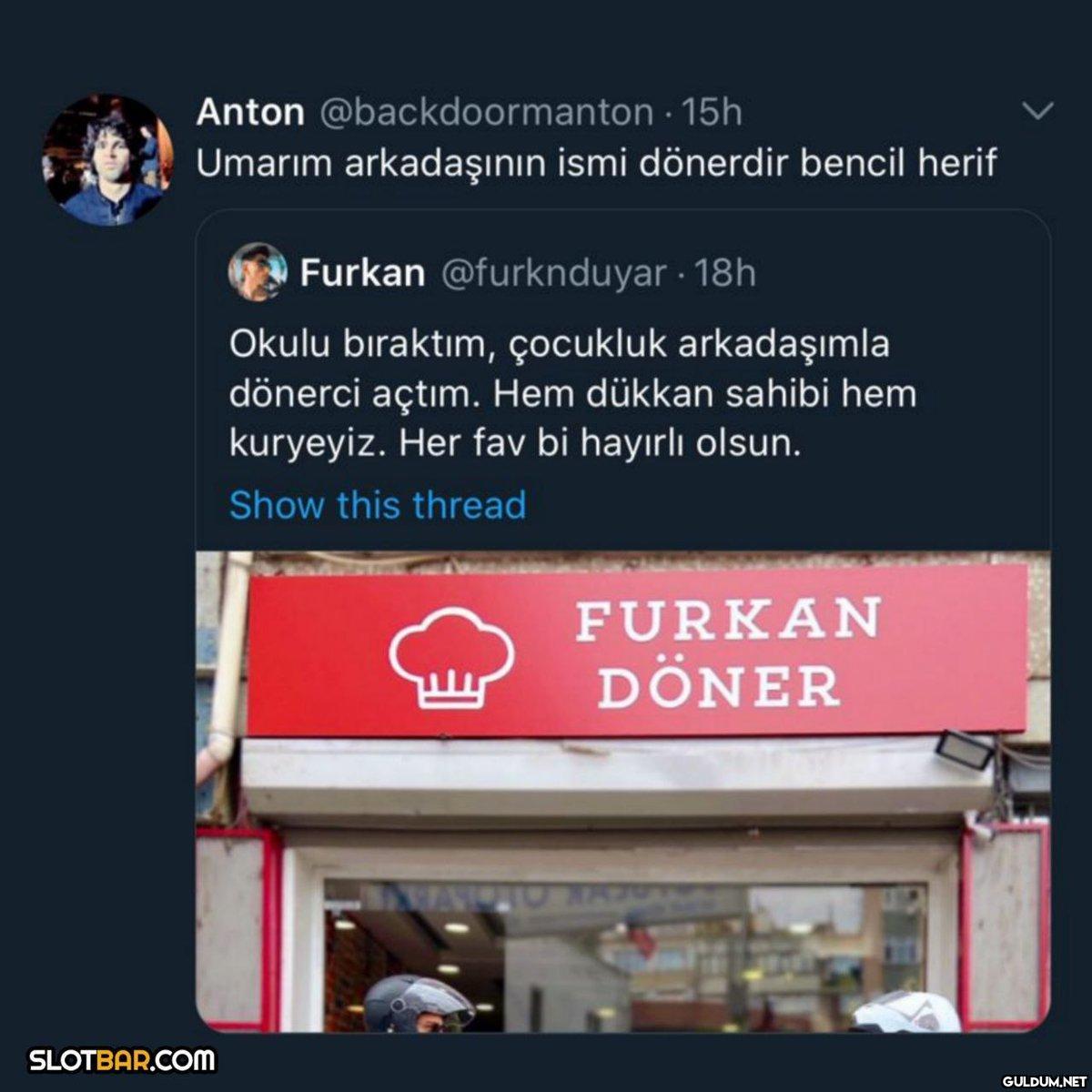This screenshot has width=1092, height=1092.
Task: Click the Show this thread link
Action: click(378, 504)
